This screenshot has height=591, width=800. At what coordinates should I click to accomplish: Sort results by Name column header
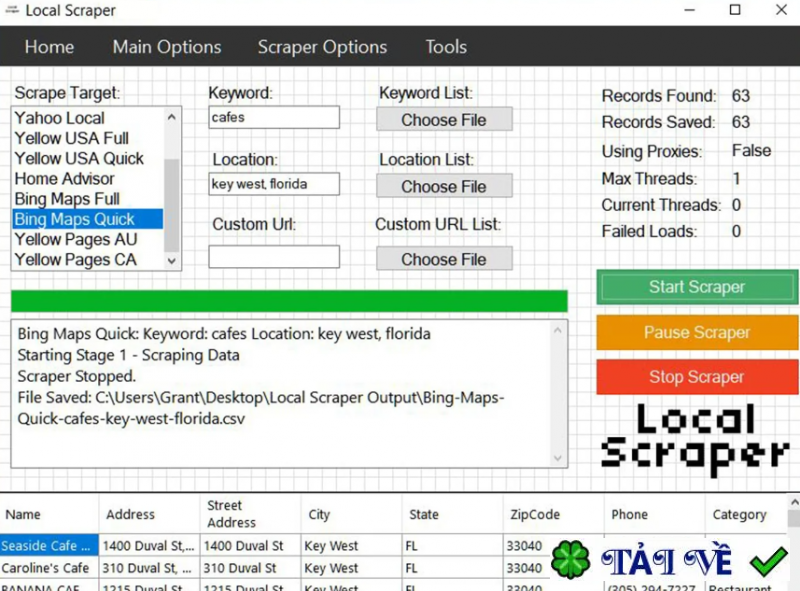[49, 514]
